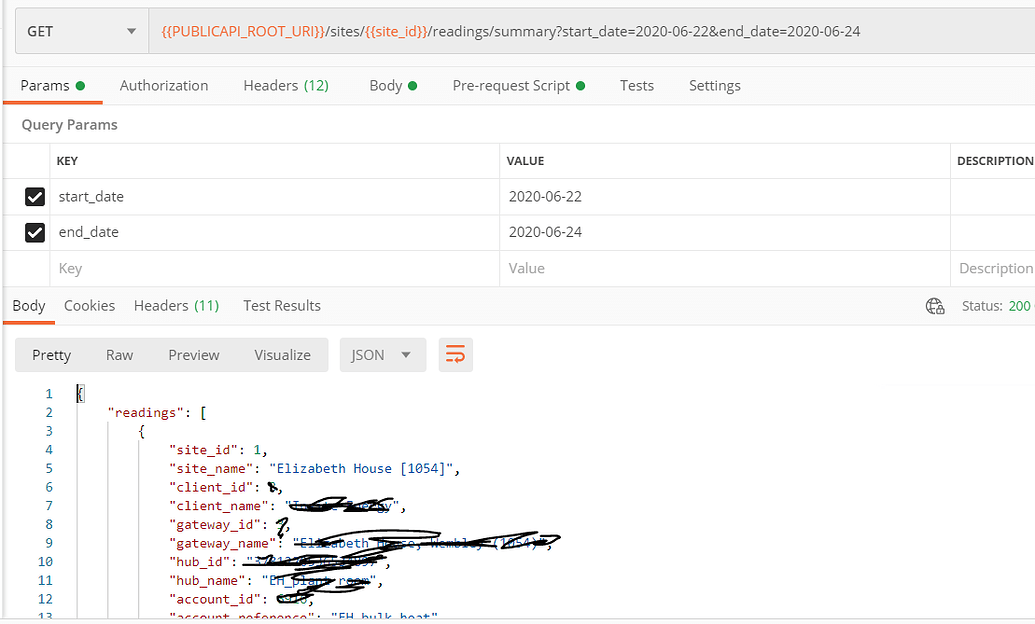The image size is (1035, 624).
Task: Open the Tests tab
Action: click(x=637, y=85)
